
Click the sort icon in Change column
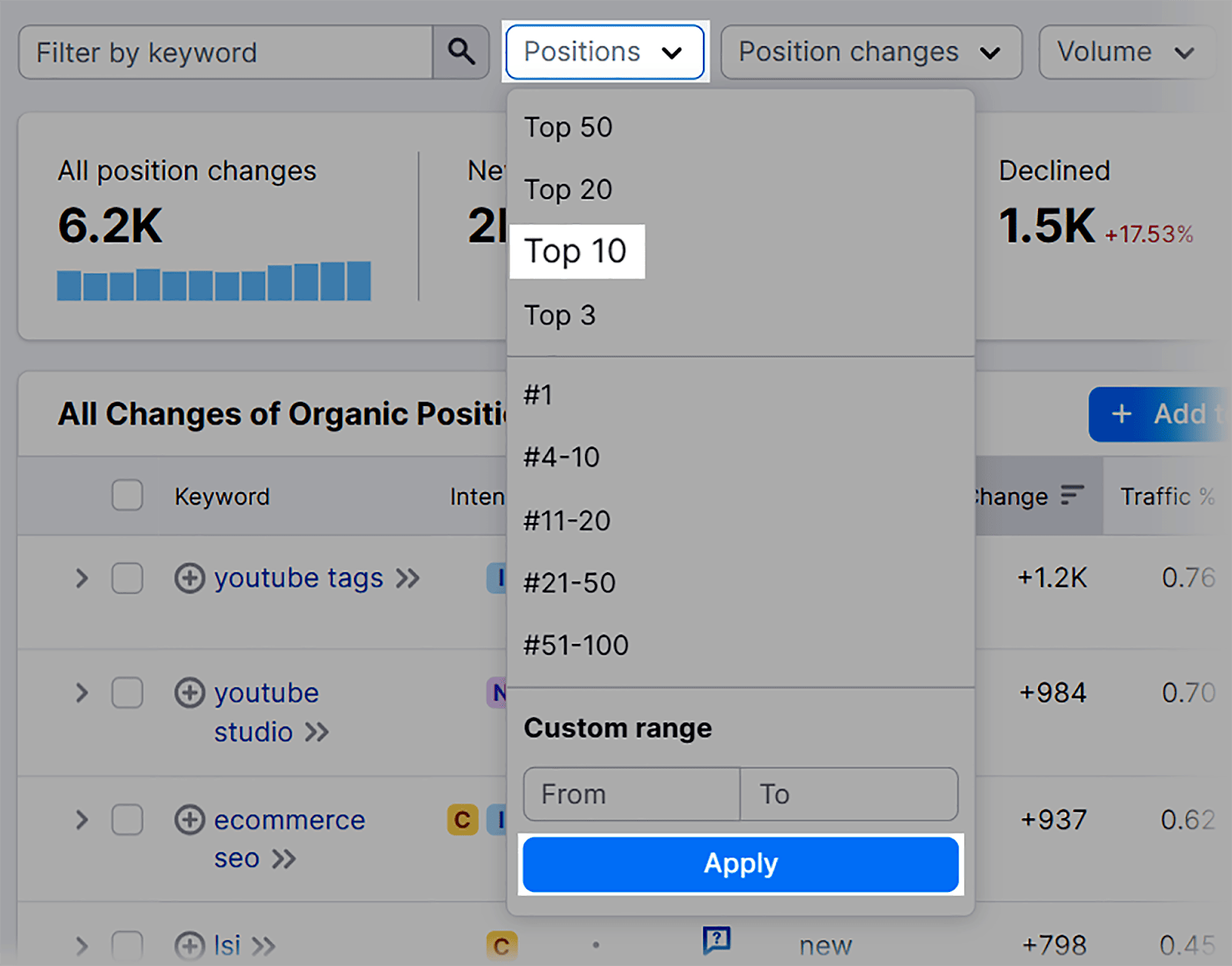1072,495
